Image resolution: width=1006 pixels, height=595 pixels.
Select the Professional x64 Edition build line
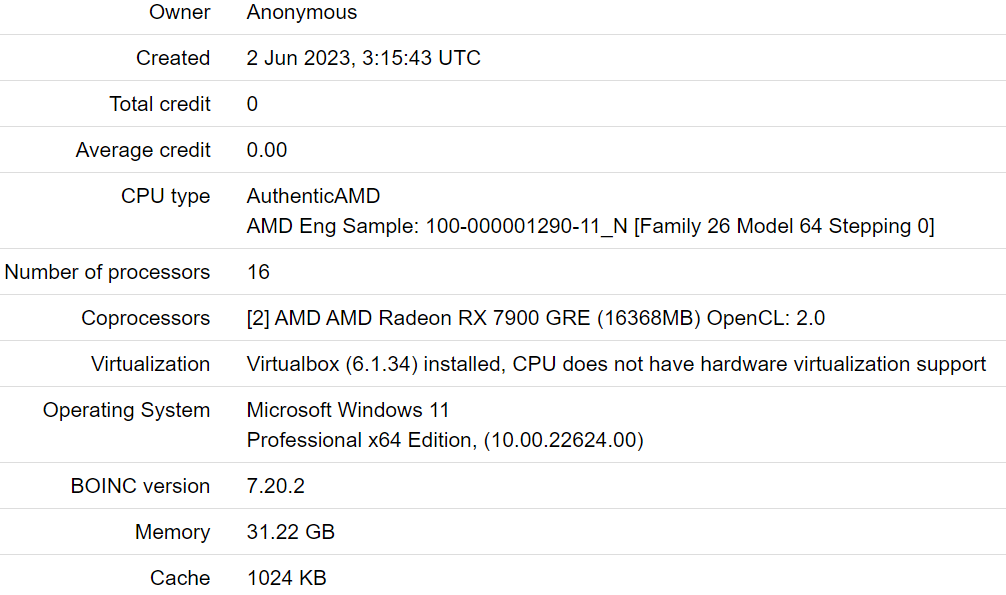click(x=445, y=440)
